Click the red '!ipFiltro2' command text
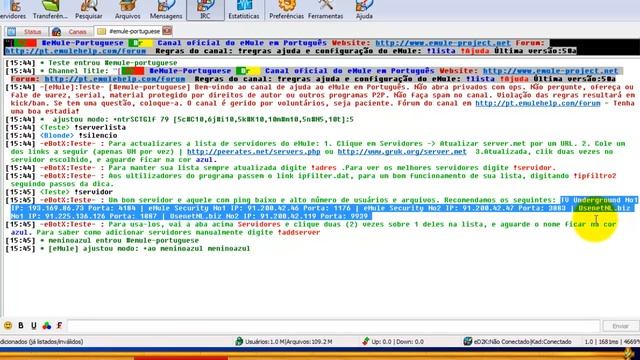The image size is (640, 360). click(x=595, y=176)
